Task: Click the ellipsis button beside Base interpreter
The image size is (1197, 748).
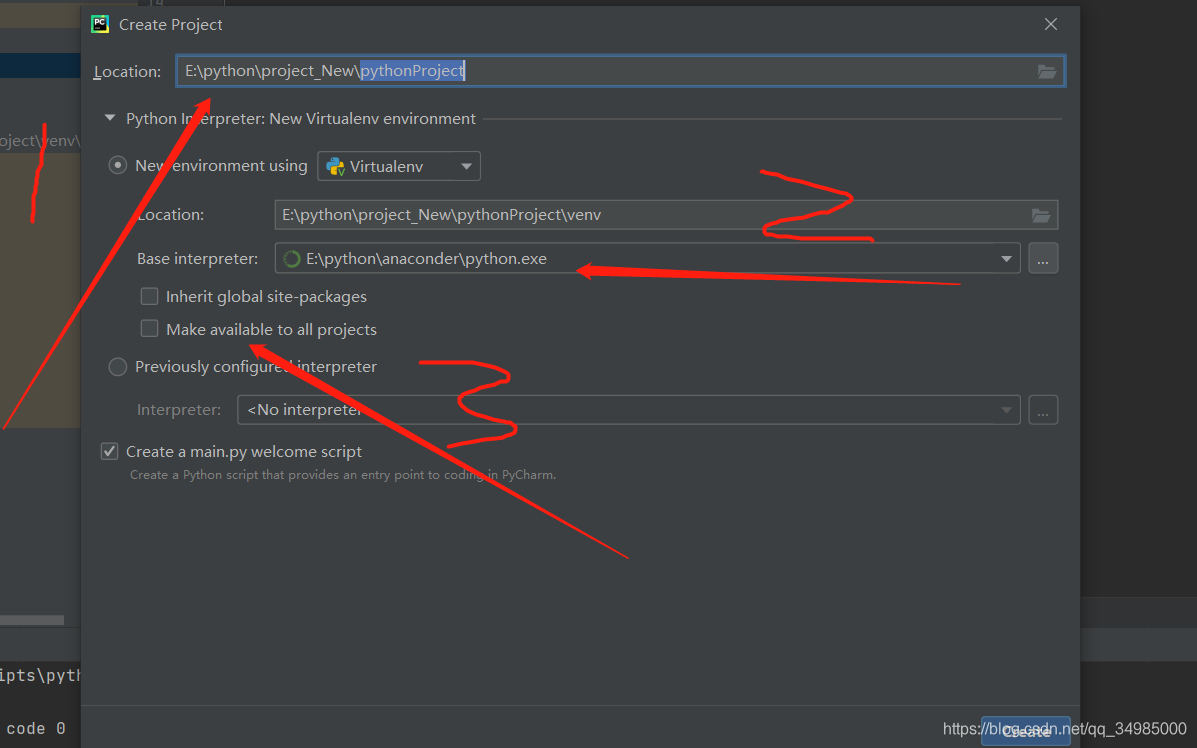Action: click(1043, 259)
